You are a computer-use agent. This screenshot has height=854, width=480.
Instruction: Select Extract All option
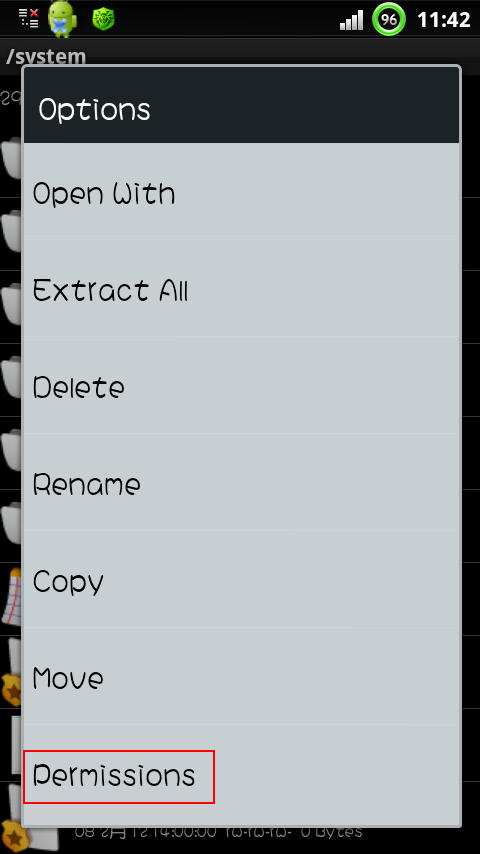[241, 288]
